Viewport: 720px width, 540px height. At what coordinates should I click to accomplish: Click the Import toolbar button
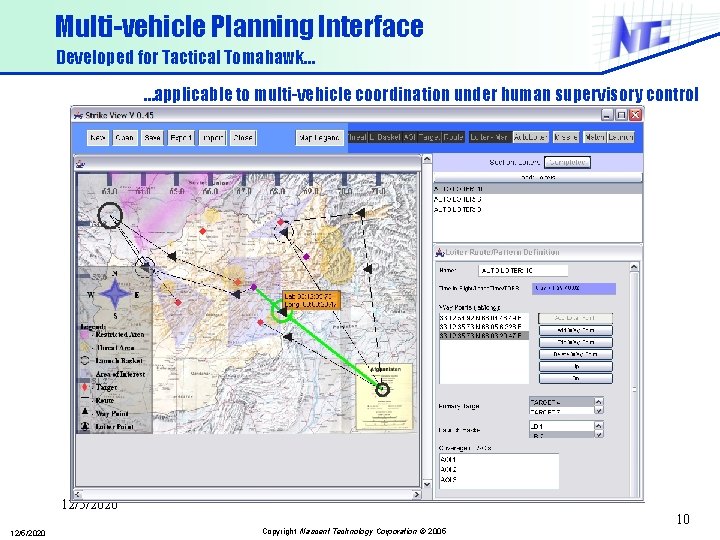coord(212,137)
